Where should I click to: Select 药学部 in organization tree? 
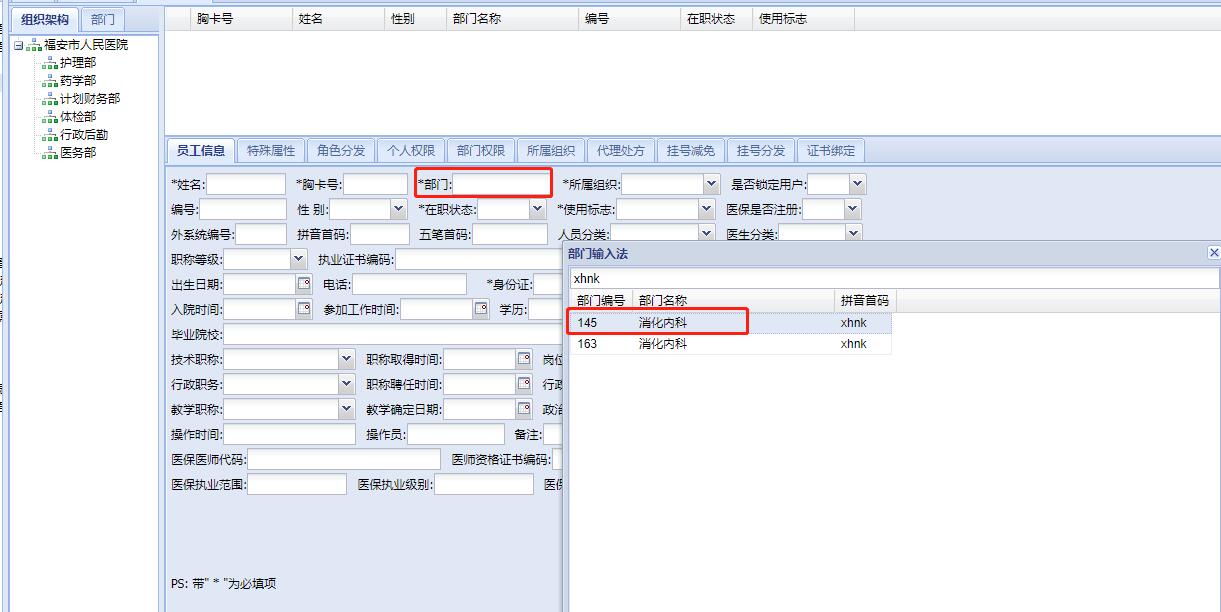click(x=78, y=81)
